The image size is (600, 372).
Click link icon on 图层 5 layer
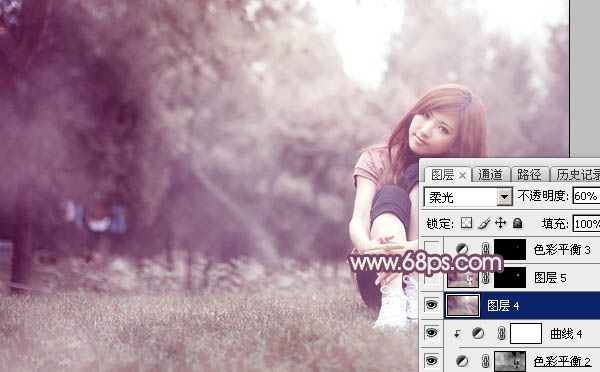(485, 278)
